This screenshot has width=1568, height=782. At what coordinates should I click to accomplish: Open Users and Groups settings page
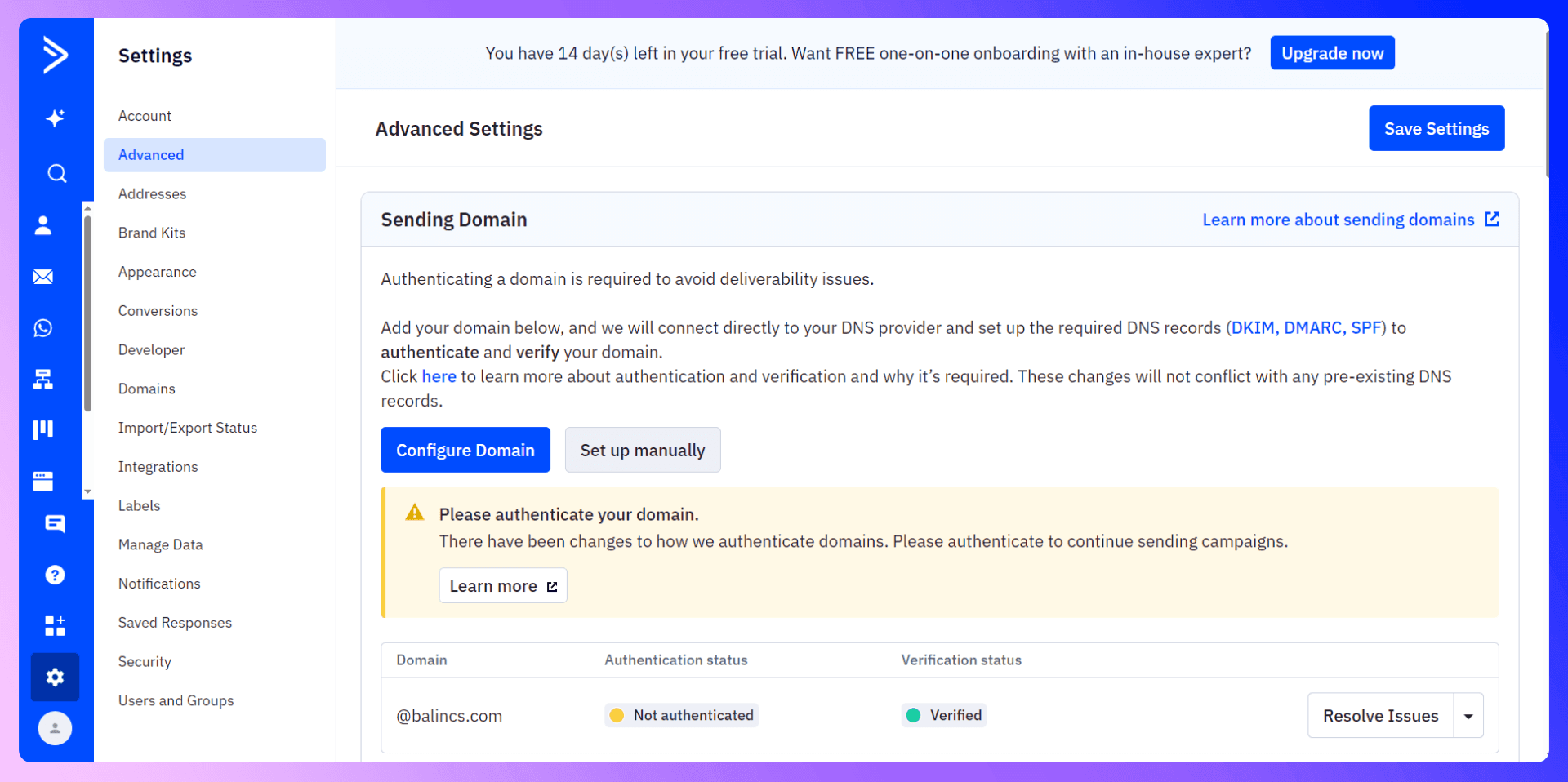click(x=176, y=700)
